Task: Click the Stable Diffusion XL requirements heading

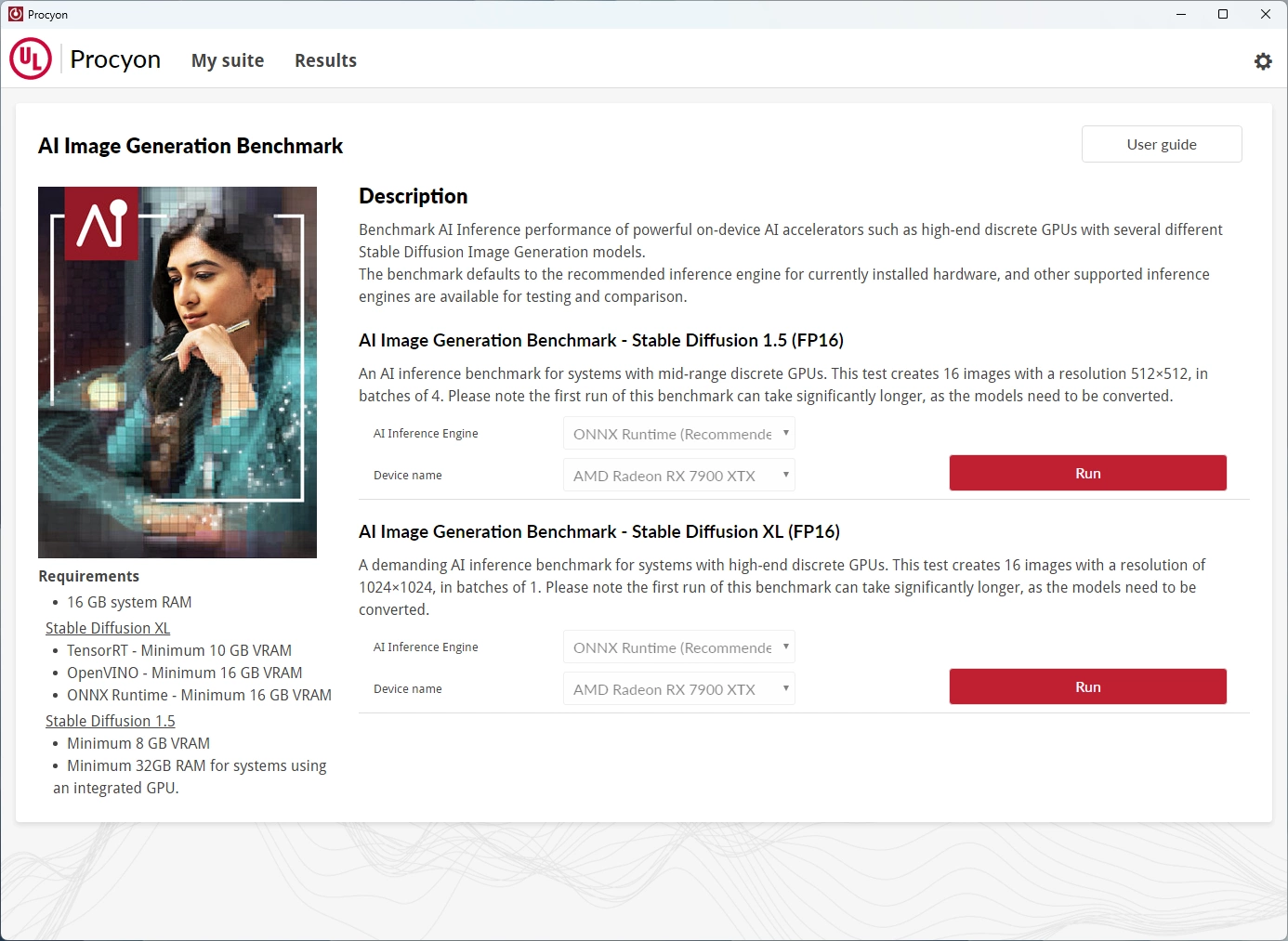Action: 108,628
